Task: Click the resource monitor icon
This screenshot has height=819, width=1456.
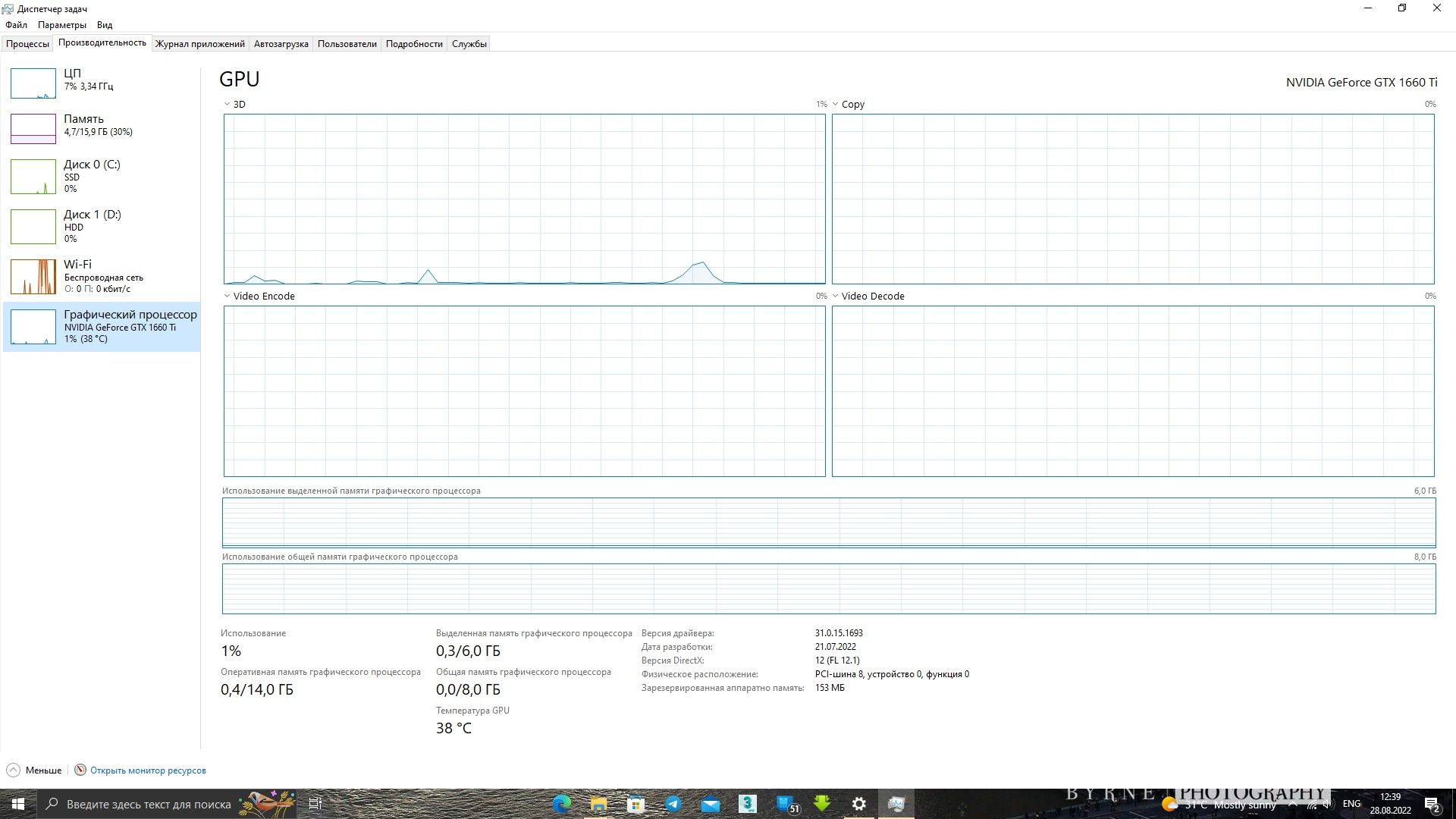Action: (x=80, y=770)
